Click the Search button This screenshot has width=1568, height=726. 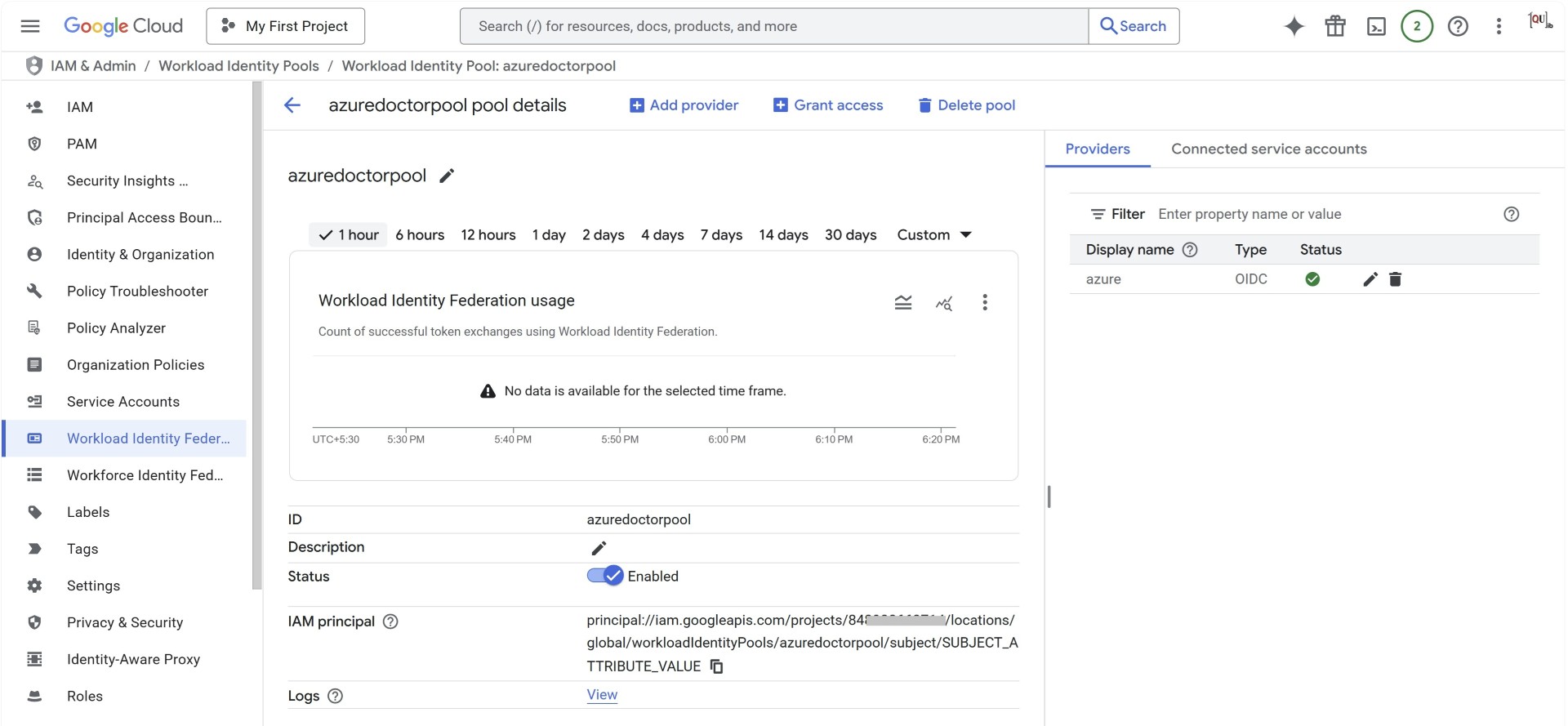[x=1134, y=26]
